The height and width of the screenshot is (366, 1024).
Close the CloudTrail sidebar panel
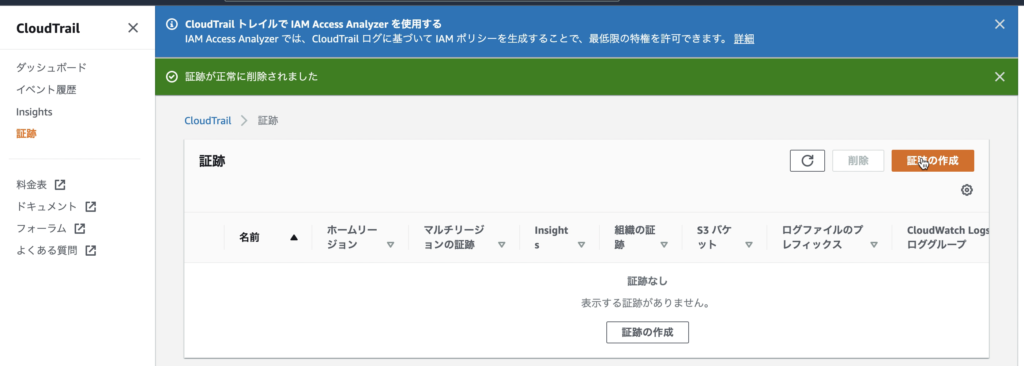point(133,28)
